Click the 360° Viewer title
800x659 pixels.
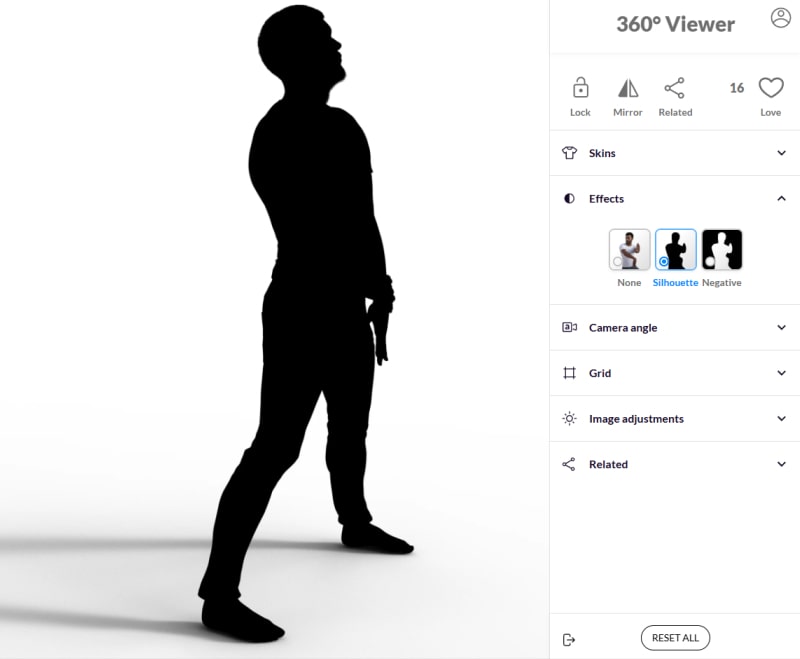click(675, 24)
